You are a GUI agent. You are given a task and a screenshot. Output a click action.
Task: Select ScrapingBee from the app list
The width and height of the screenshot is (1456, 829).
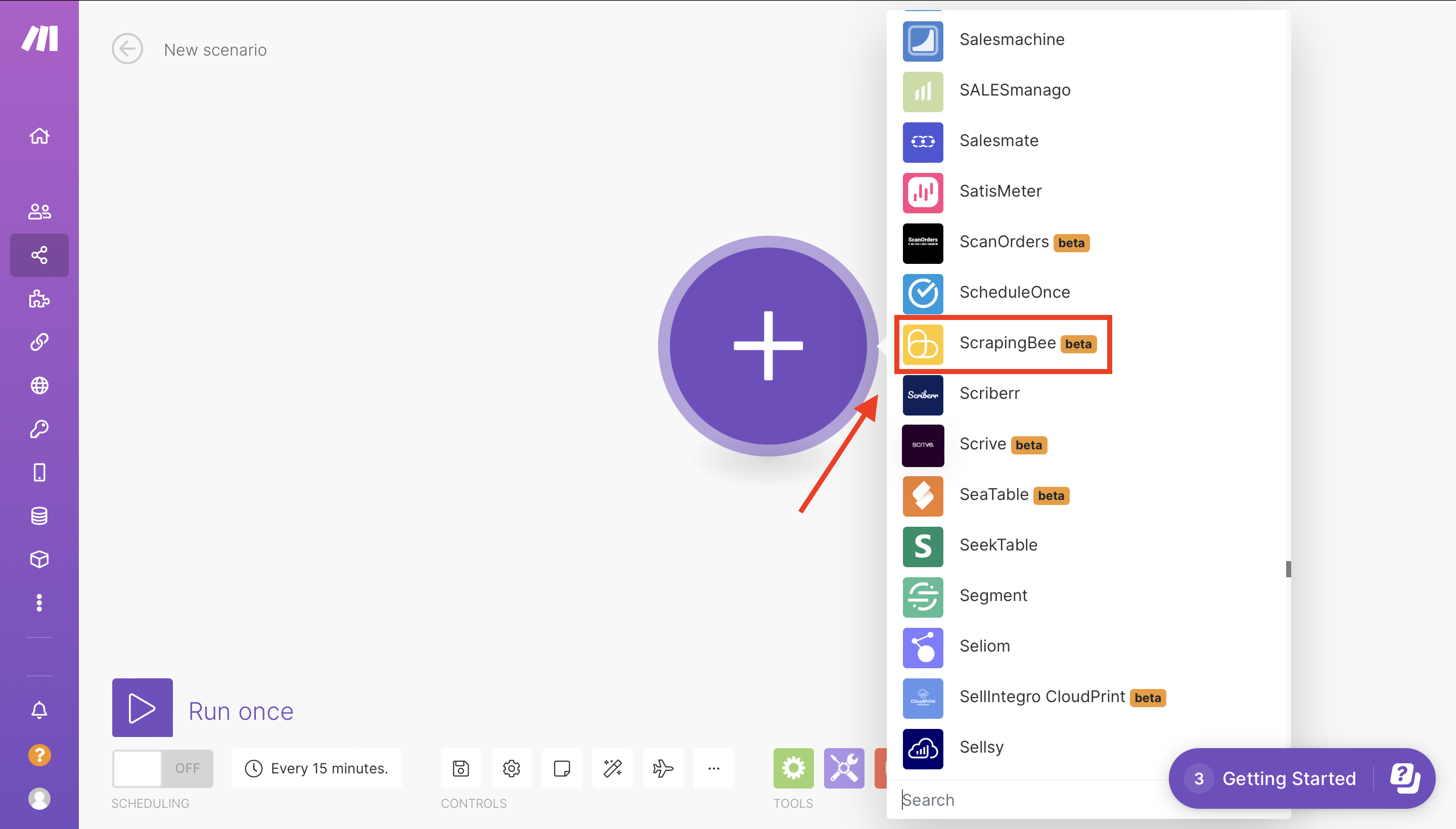tap(1011, 343)
